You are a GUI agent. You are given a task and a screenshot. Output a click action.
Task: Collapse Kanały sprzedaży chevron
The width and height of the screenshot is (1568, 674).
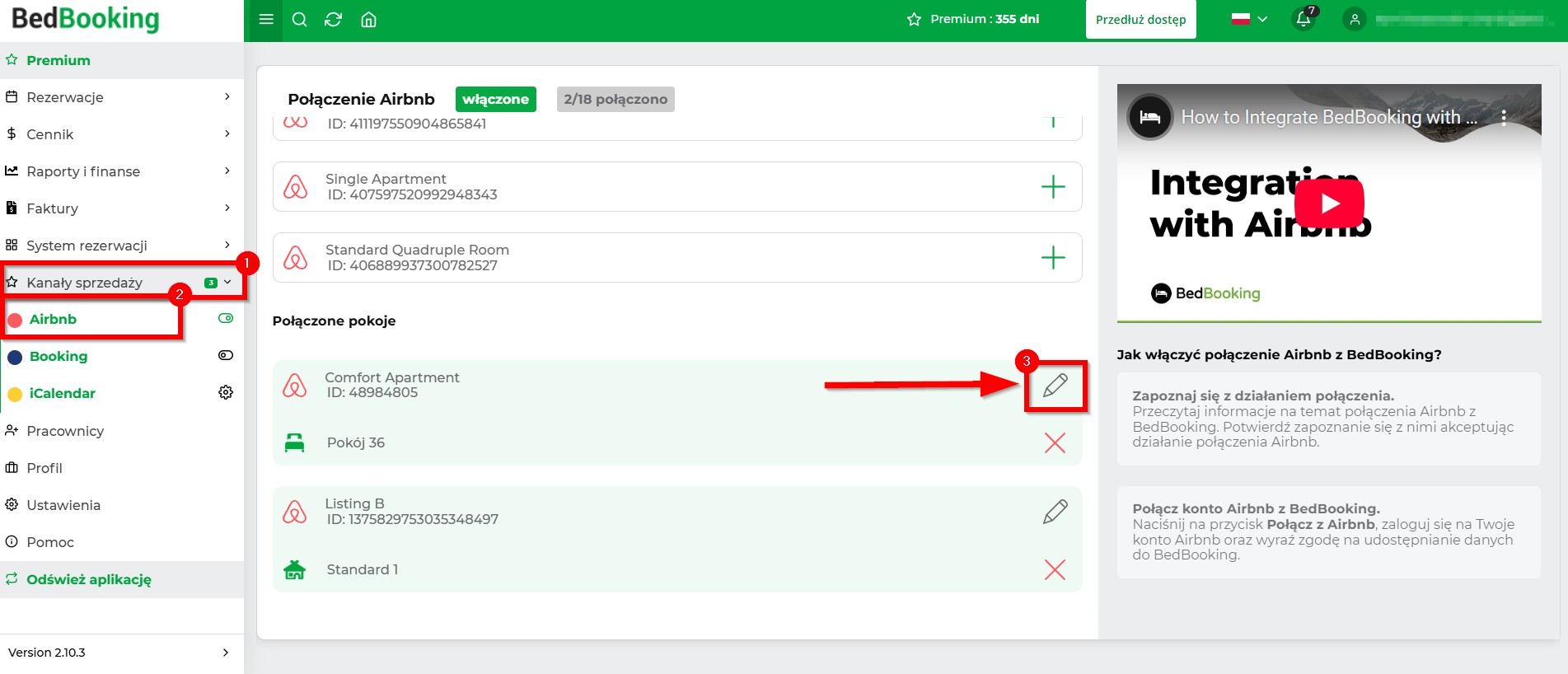click(227, 282)
